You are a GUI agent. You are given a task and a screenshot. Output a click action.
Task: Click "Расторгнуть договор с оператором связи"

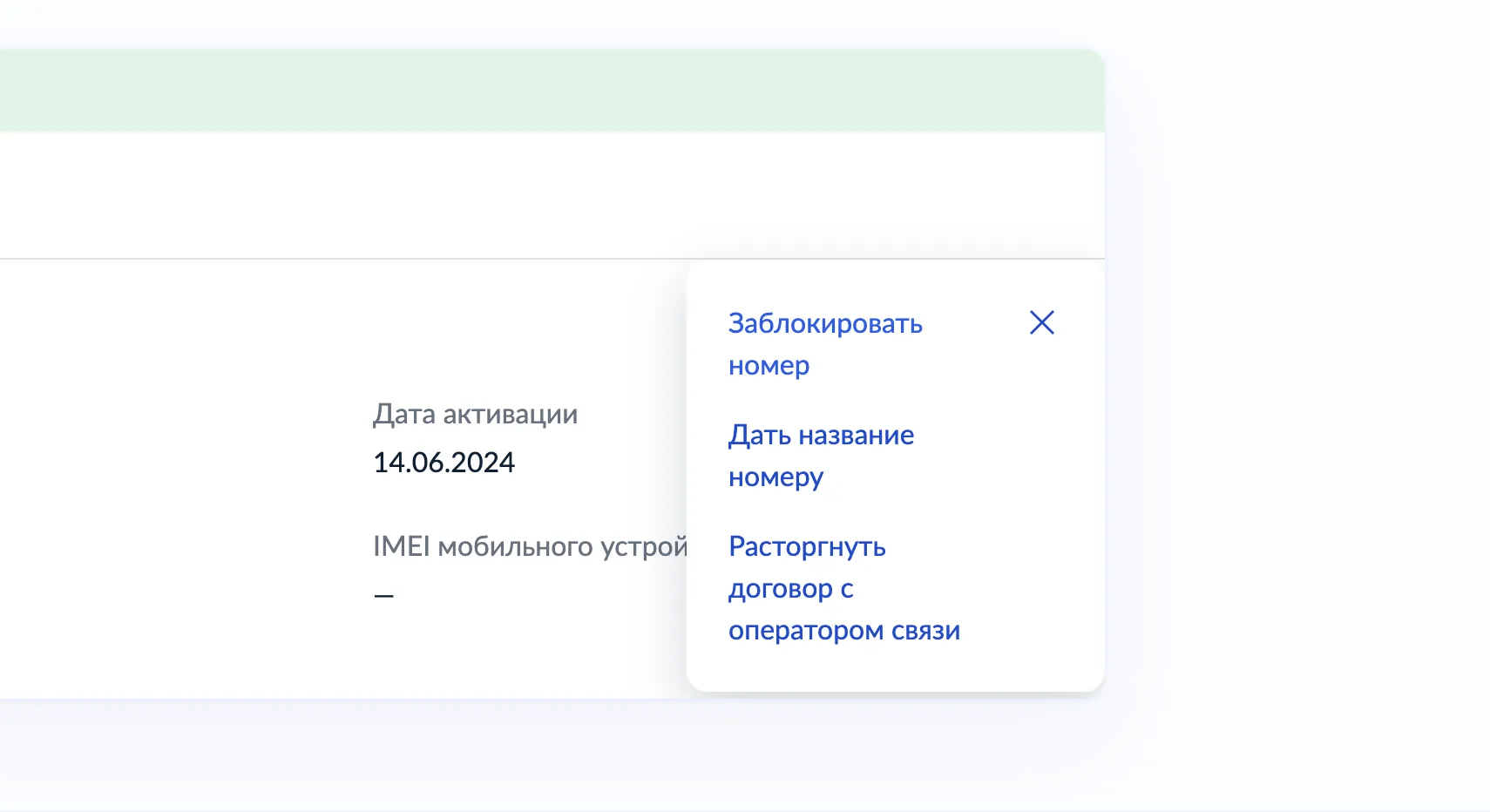tap(843, 588)
